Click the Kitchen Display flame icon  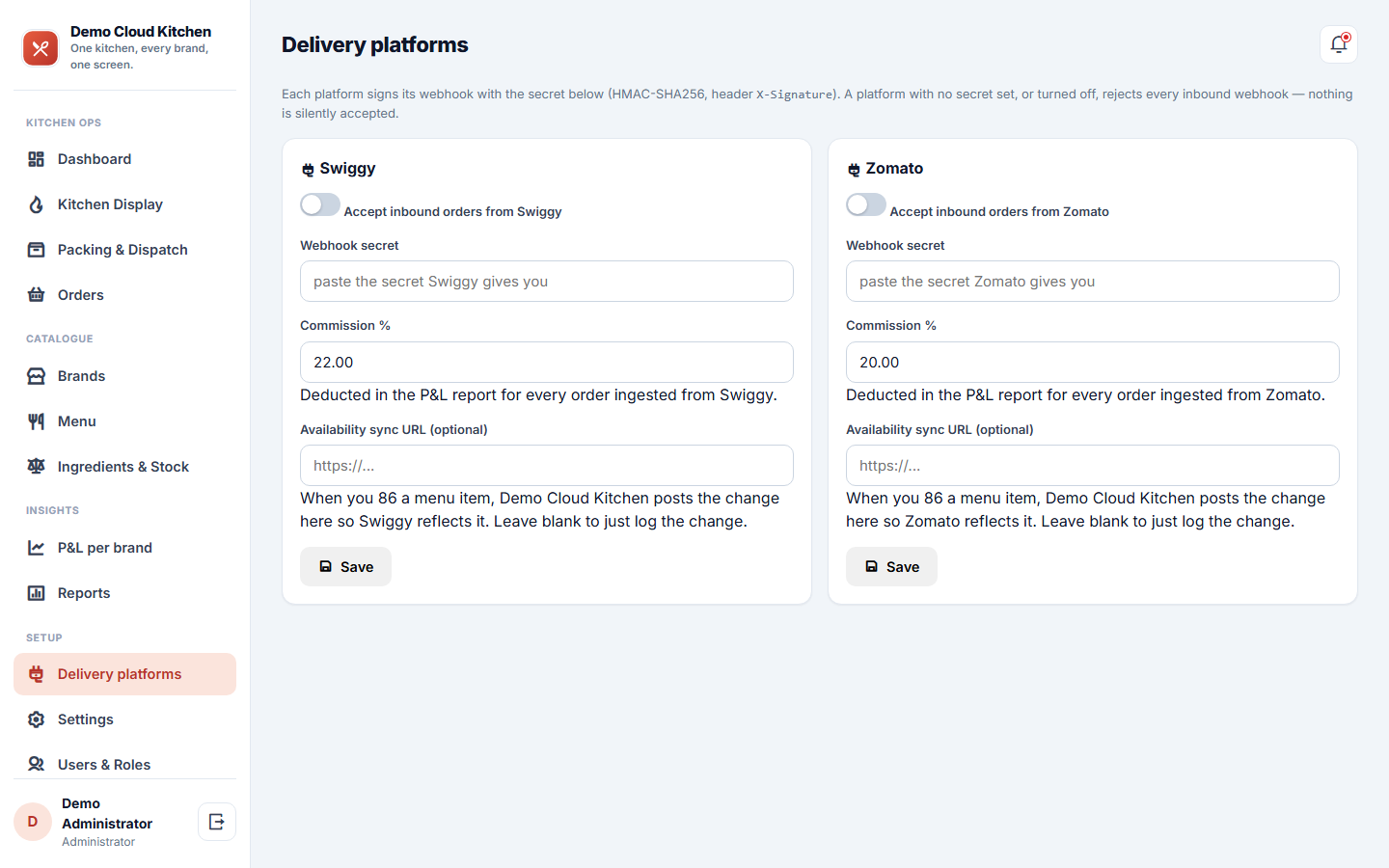[37, 204]
